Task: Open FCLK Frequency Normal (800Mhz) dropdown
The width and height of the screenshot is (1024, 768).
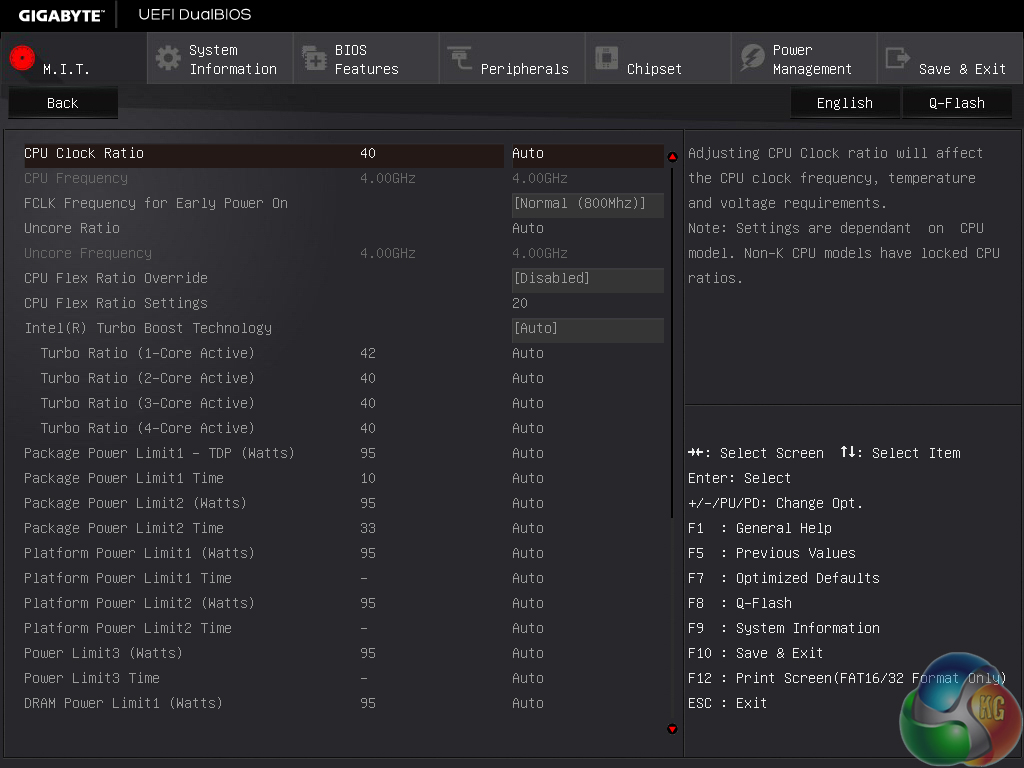Action: pos(587,204)
